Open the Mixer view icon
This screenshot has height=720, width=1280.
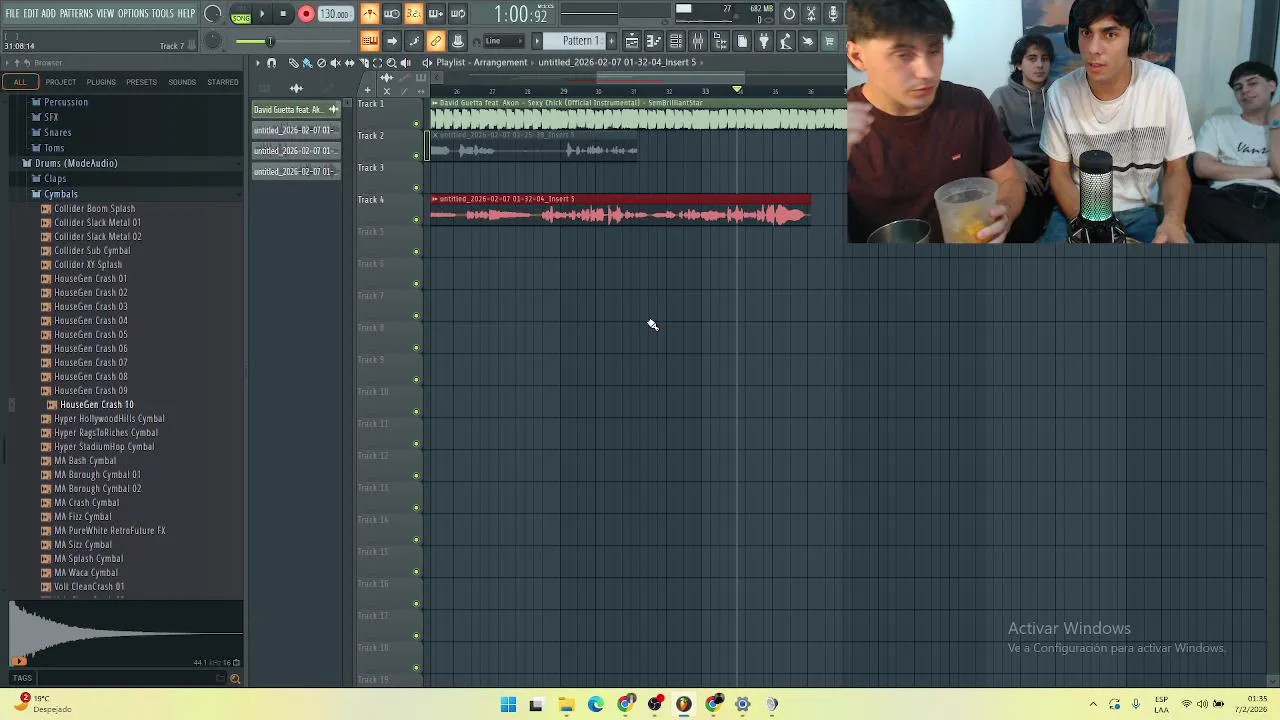click(x=698, y=41)
